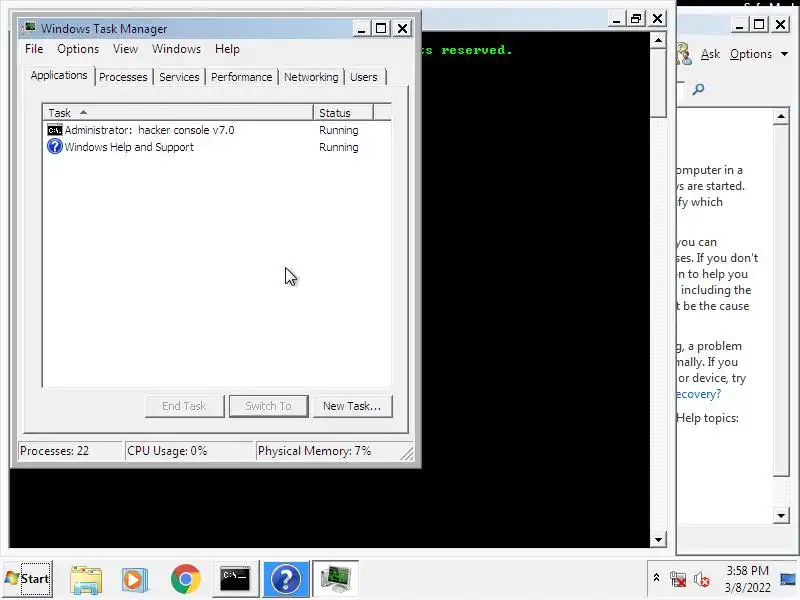This screenshot has height=600, width=800.
Task: Click the Help window scroll down arrow
Action: tap(781, 516)
